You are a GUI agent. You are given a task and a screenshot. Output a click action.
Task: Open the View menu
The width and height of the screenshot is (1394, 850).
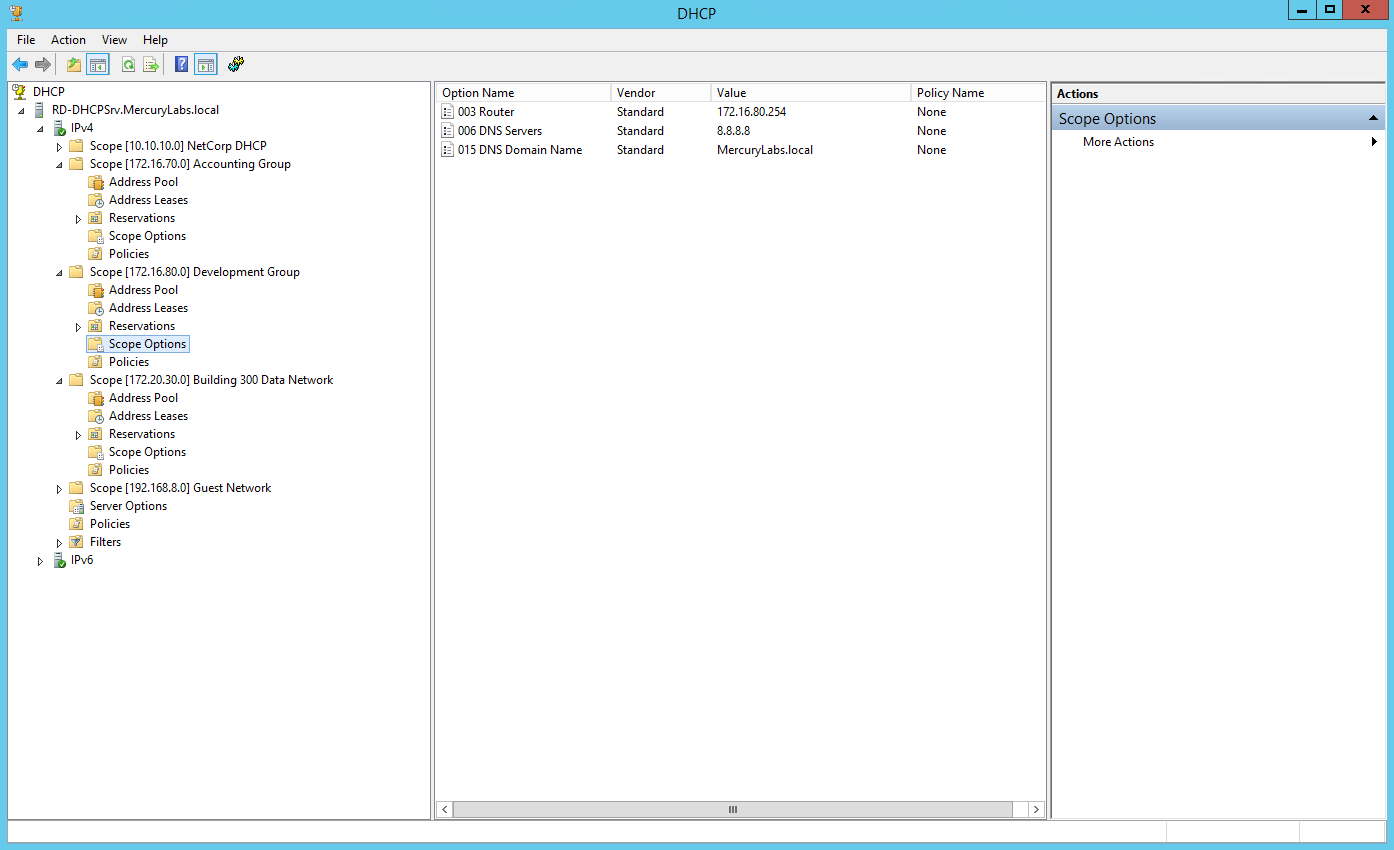point(114,40)
